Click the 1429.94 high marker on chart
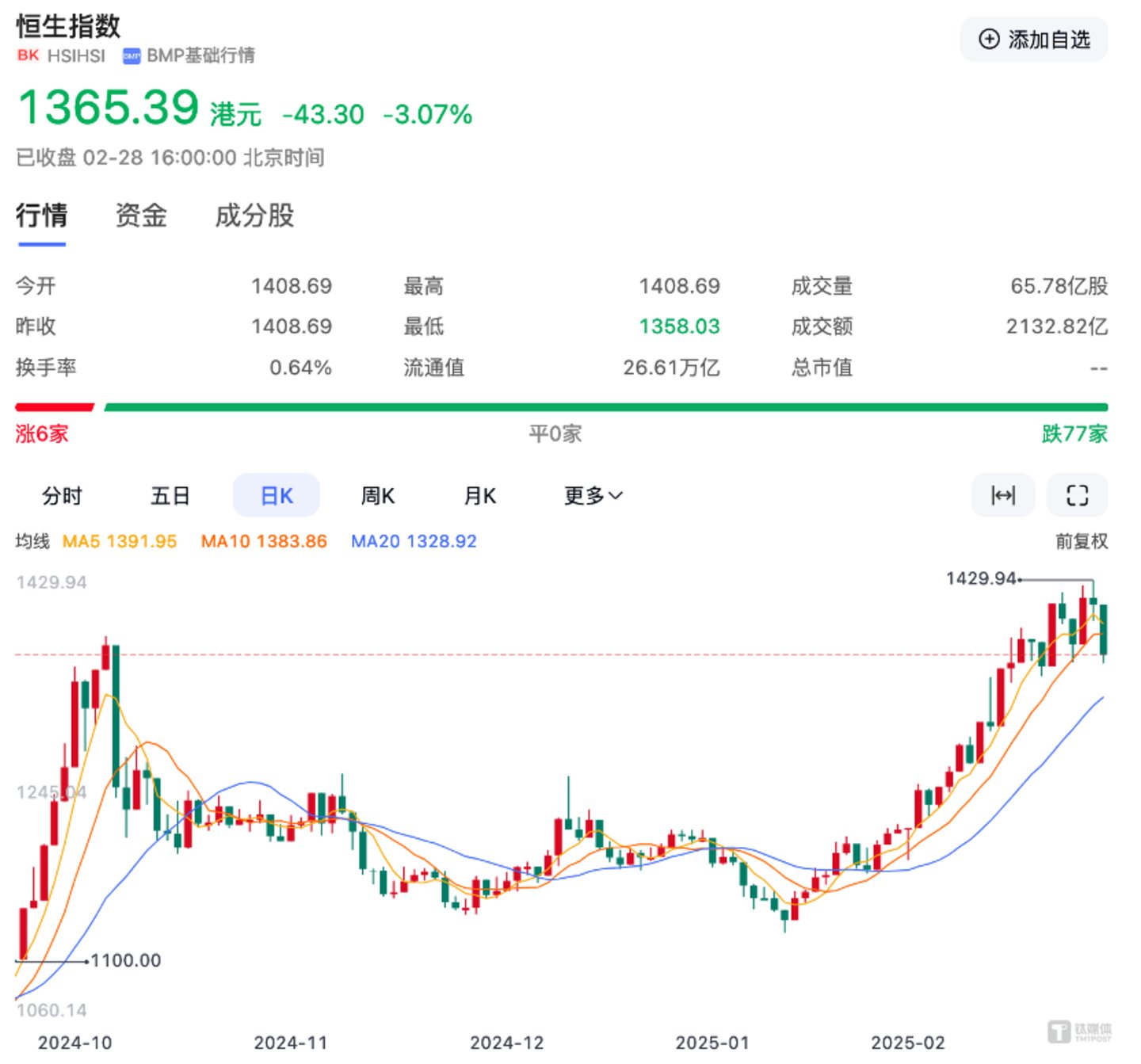The image size is (1141, 1064). [981, 578]
